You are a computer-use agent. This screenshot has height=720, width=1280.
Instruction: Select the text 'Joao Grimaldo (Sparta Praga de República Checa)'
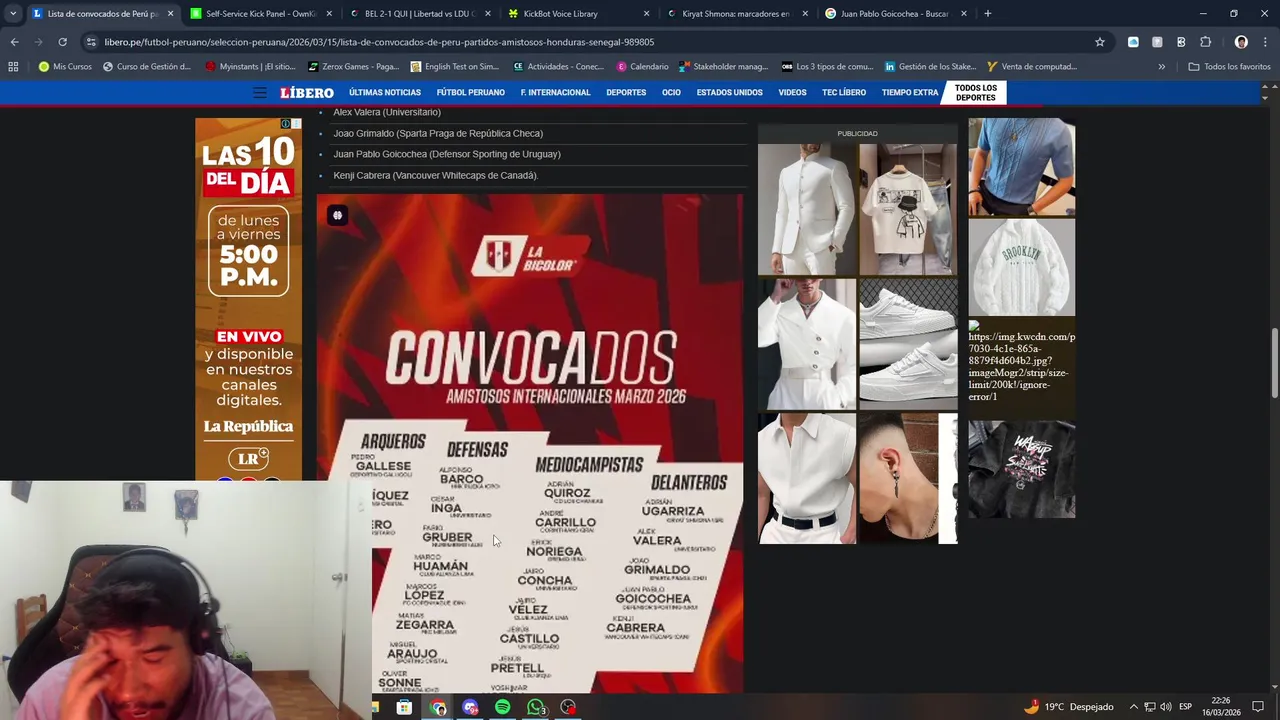(438, 133)
